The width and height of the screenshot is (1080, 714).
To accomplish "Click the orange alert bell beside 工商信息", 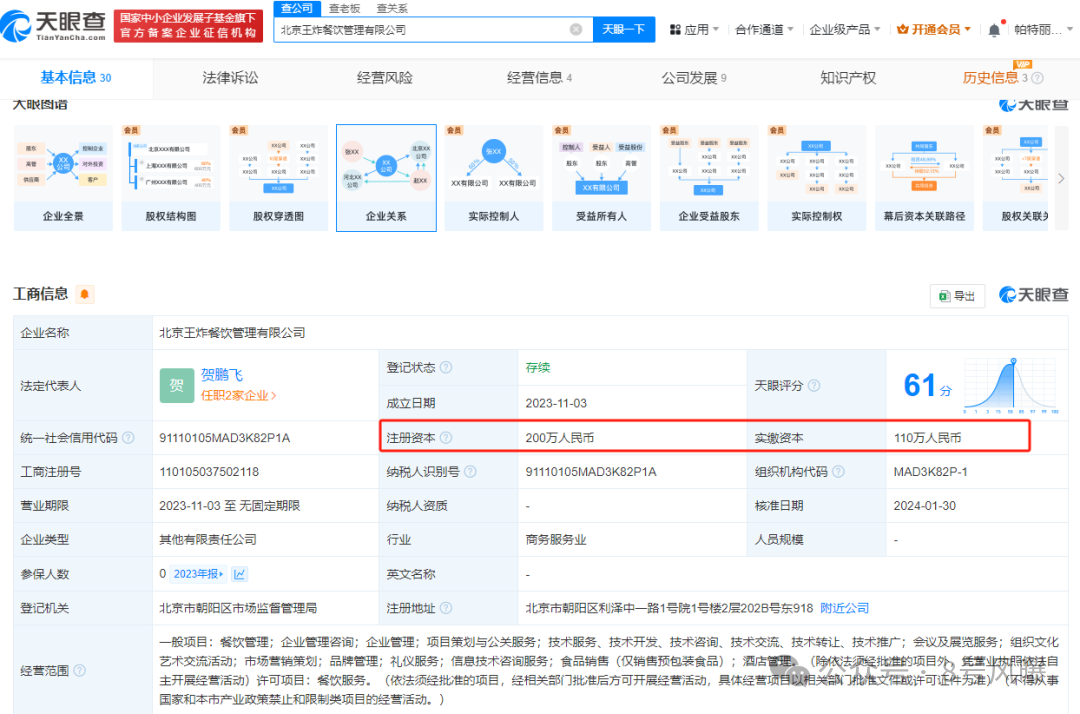I will click(x=85, y=294).
